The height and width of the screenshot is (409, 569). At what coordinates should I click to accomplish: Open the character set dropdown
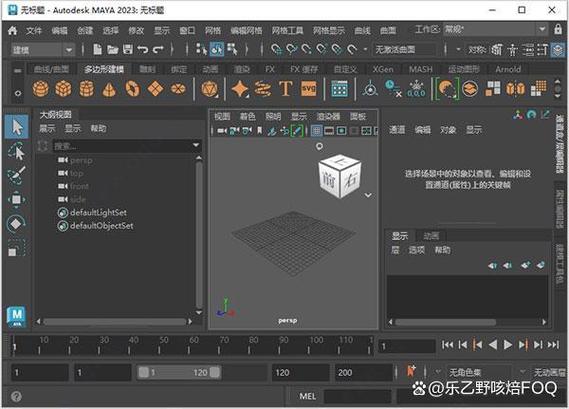tap(438, 372)
